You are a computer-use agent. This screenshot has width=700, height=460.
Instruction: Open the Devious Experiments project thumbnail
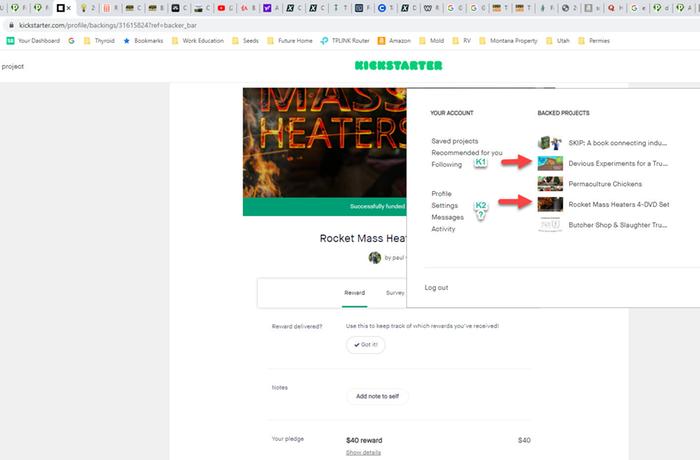[549, 162]
